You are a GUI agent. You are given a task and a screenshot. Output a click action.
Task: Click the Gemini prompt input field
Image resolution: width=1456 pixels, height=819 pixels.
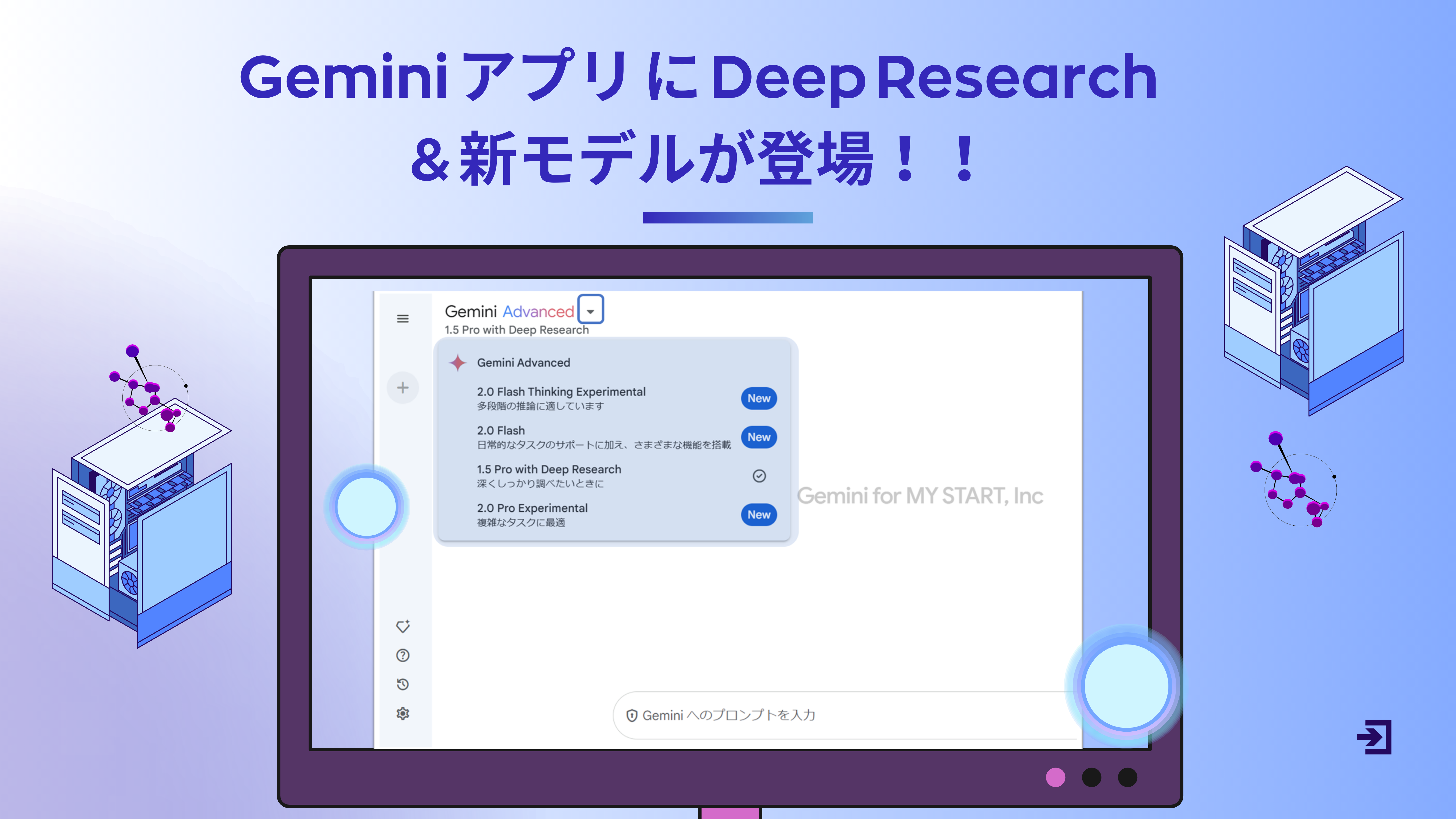(819, 714)
